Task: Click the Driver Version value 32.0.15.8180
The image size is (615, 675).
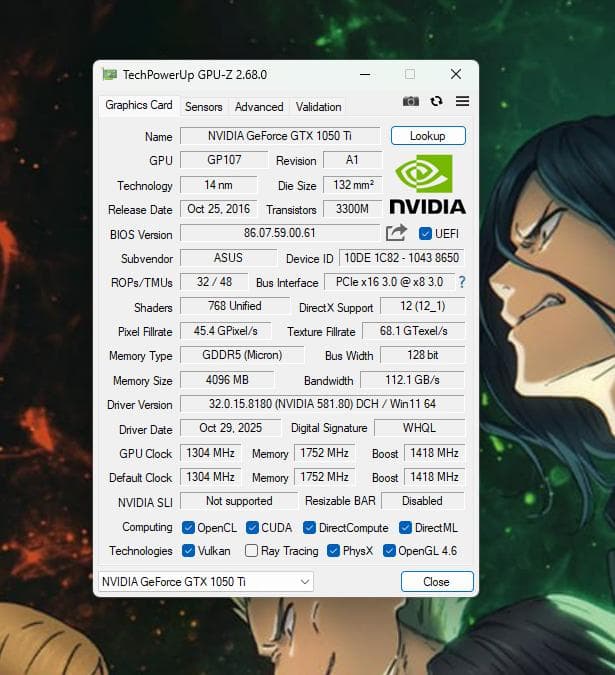Action: (x=322, y=404)
